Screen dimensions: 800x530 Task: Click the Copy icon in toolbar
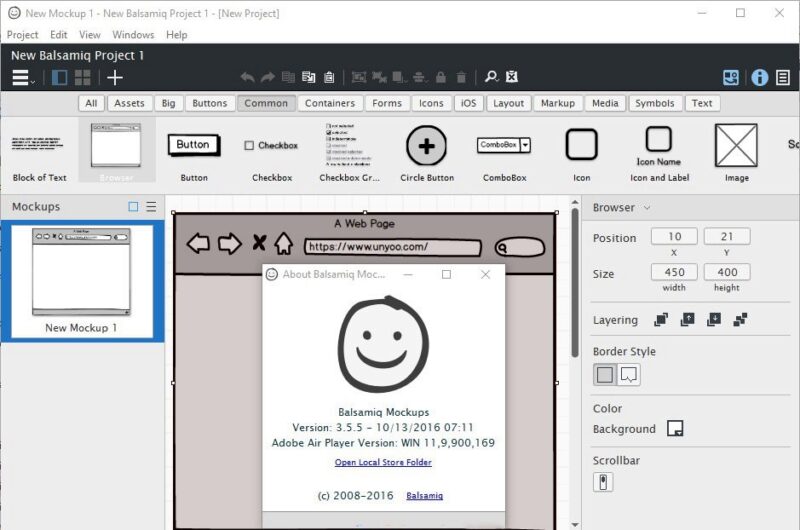point(288,77)
